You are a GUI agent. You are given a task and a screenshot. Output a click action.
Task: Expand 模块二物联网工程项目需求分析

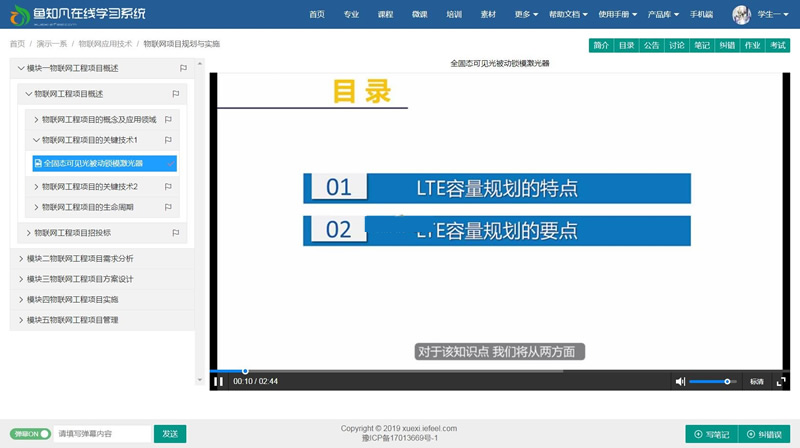(21, 259)
